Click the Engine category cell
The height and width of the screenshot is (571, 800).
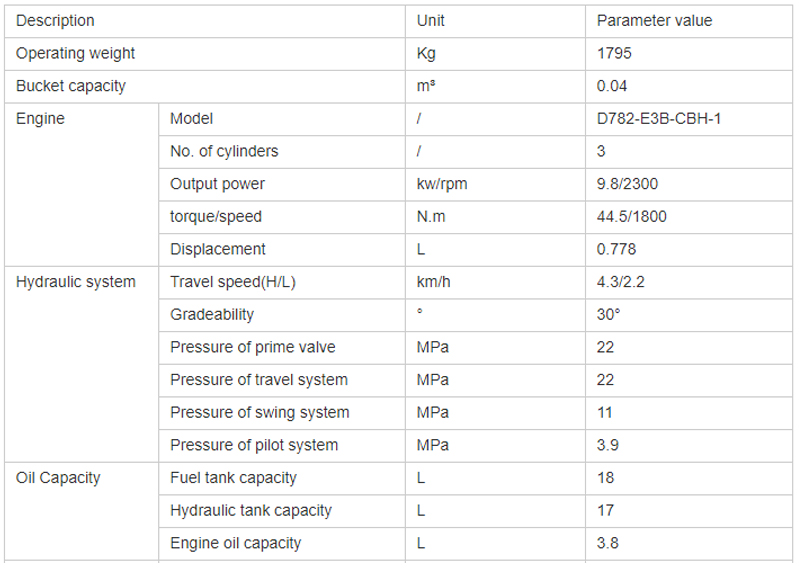[82, 184]
